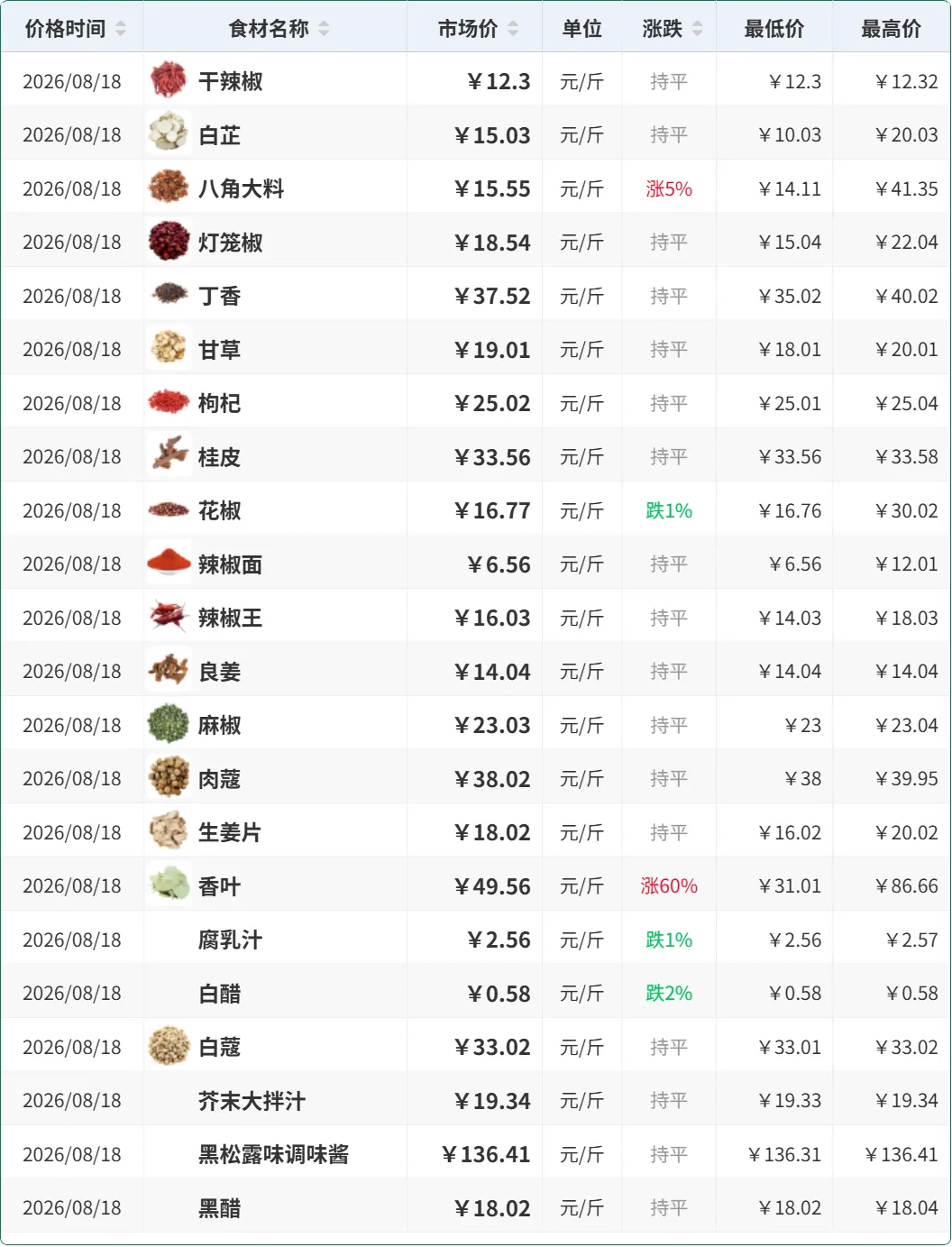This screenshot has height=1247, width=952.
Task: Click the green Sichuan pepper (麻椒) image
Action: (x=169, y=724)
